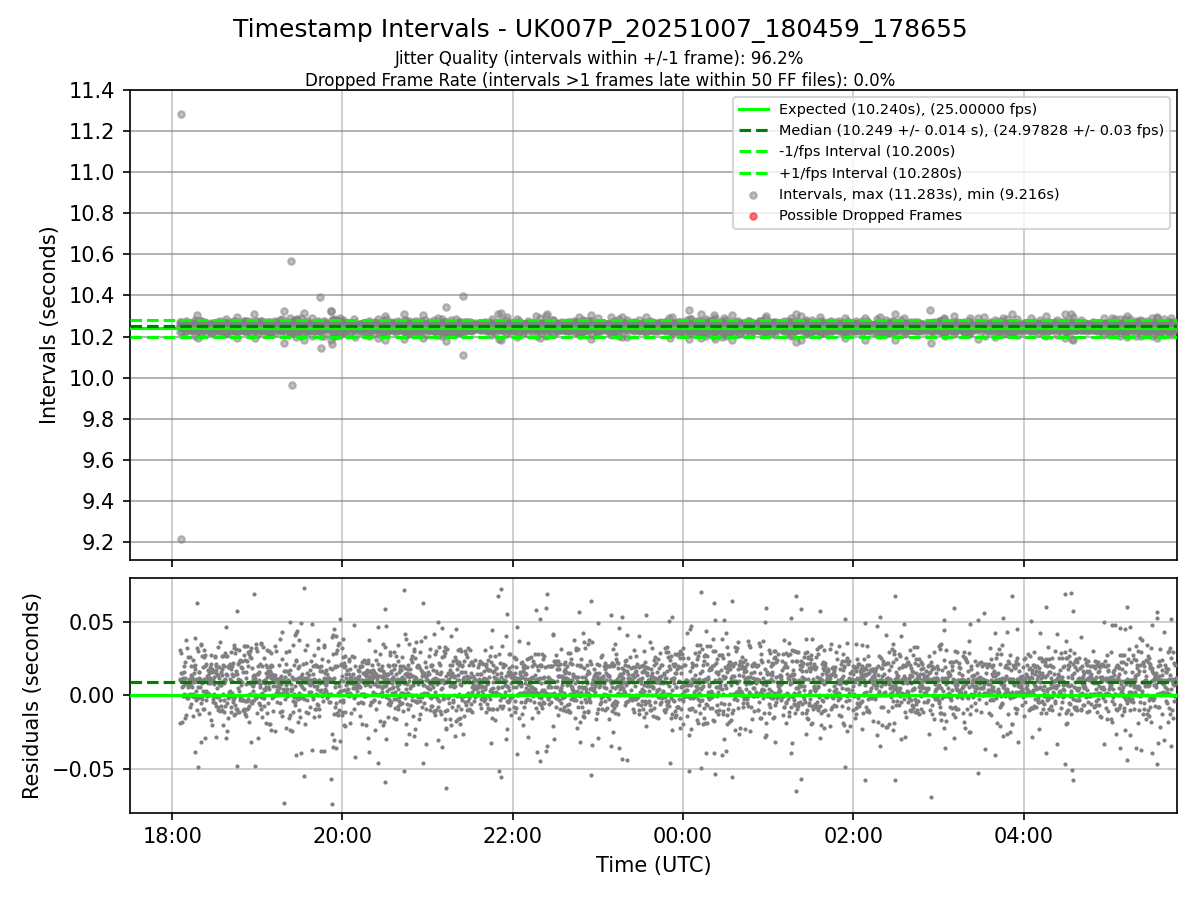Select legend entry 'Expected (10.240s), (25.00000 fps)'
1200x900 pixels.
pyautogui.click(x=907, y=109)
